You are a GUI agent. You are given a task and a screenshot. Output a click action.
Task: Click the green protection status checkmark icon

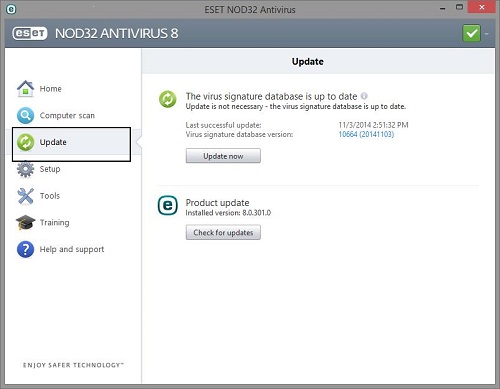tap(471, 33)
